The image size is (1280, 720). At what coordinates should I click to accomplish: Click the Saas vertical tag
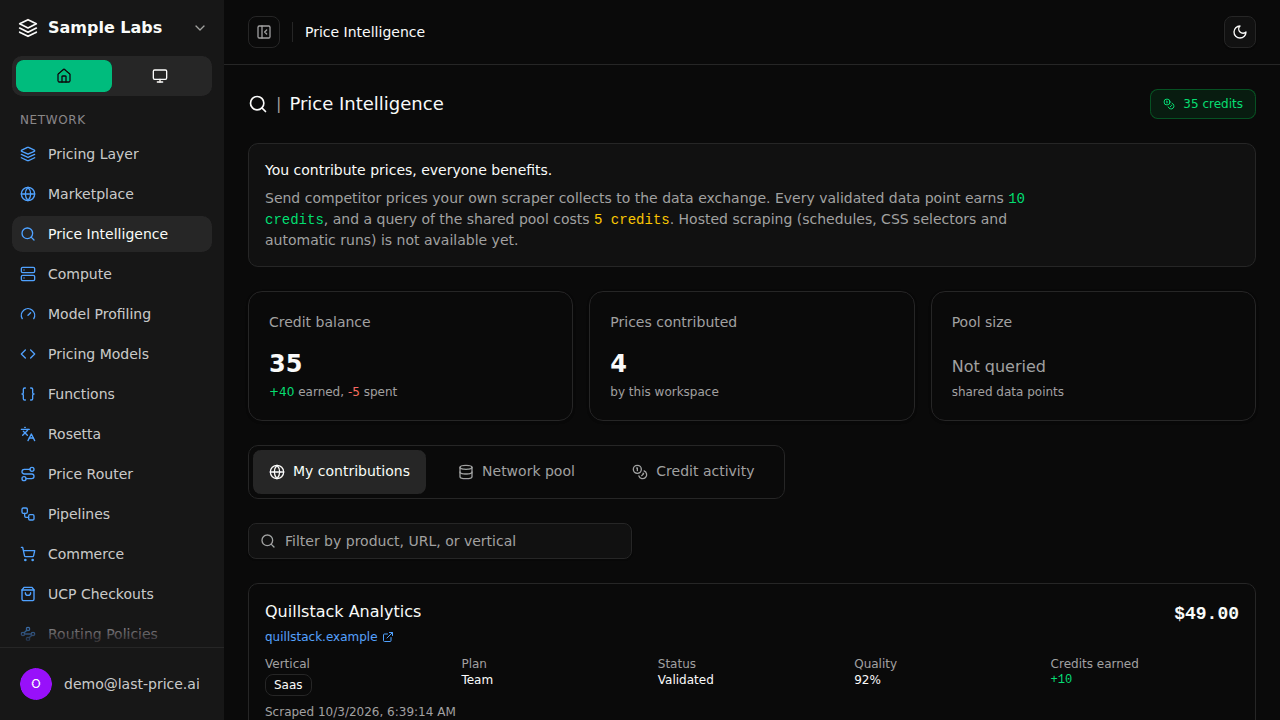[289, 685]
